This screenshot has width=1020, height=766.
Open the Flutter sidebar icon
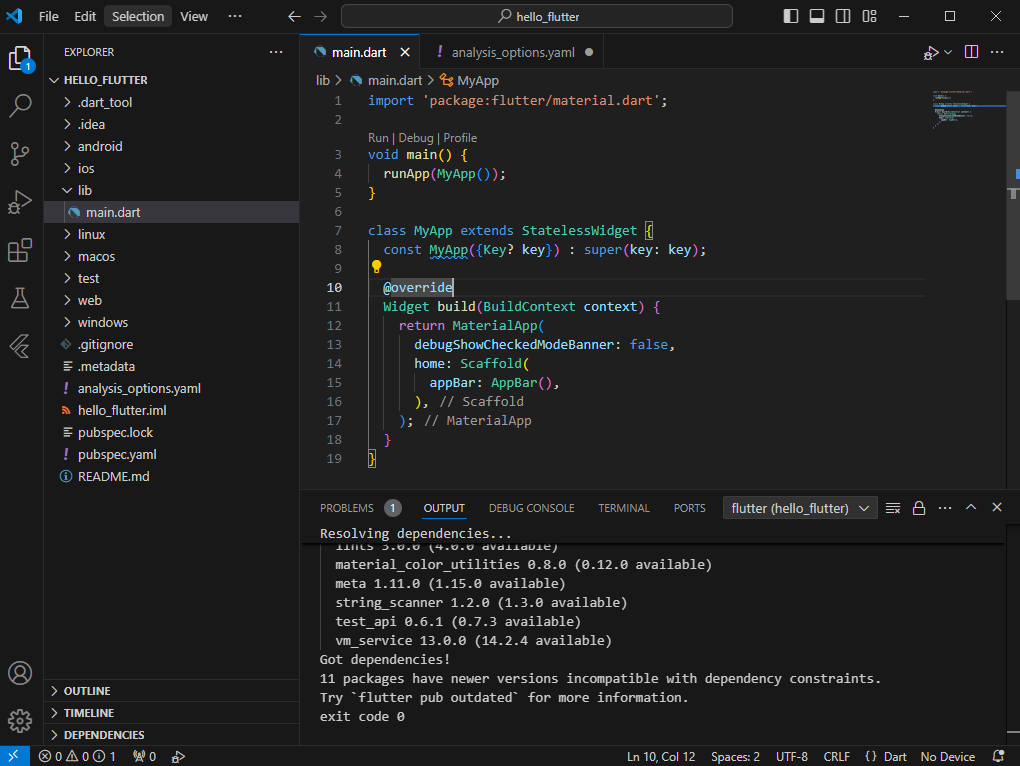tap(20, 346)
